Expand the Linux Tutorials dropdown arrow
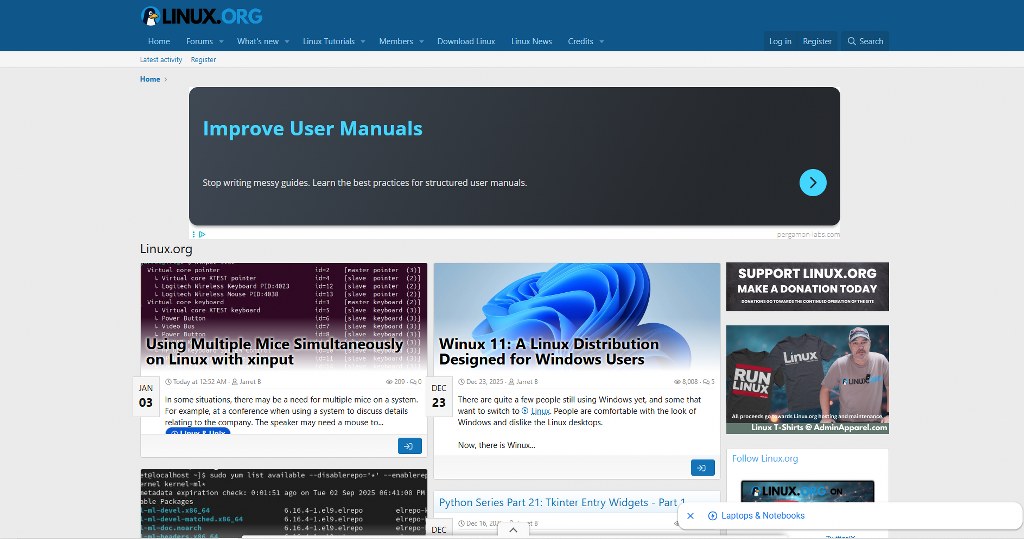 (x=363, y=42)
